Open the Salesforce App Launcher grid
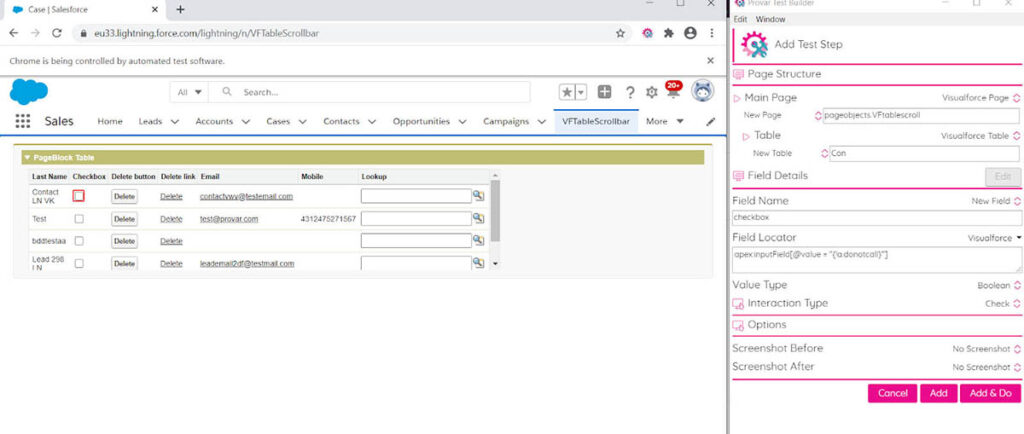Image resolution: width=1024 pixels, height=434 pixels. click(x=23, y=121)
